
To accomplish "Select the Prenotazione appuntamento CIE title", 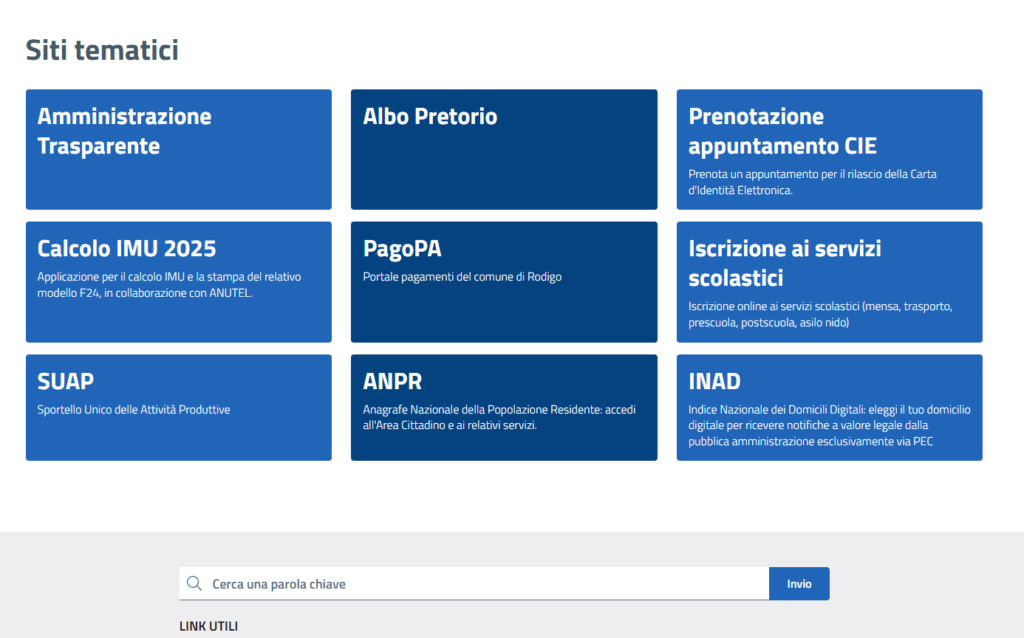I will pos(782,131).
